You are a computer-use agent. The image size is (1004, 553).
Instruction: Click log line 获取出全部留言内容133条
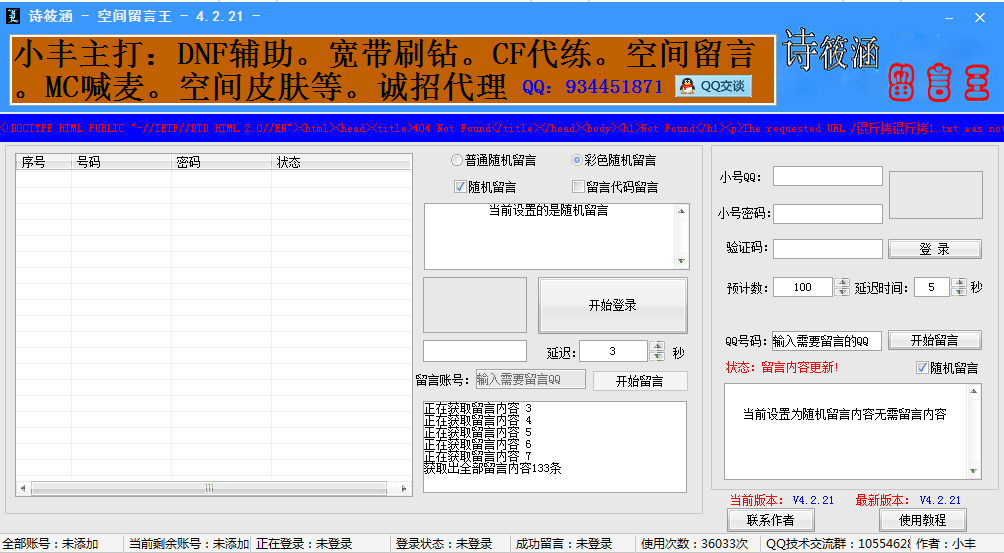click(492, 469)
